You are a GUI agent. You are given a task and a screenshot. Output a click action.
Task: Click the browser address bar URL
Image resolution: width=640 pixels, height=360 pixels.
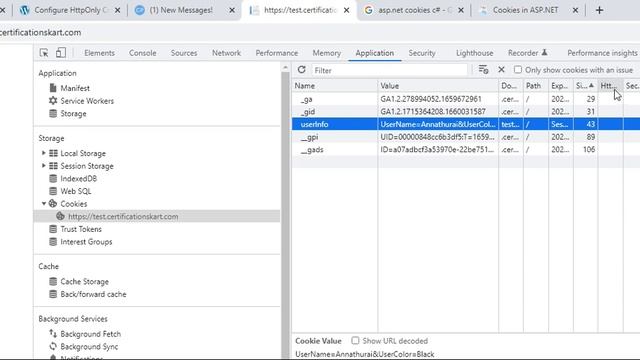pos(40,32)
